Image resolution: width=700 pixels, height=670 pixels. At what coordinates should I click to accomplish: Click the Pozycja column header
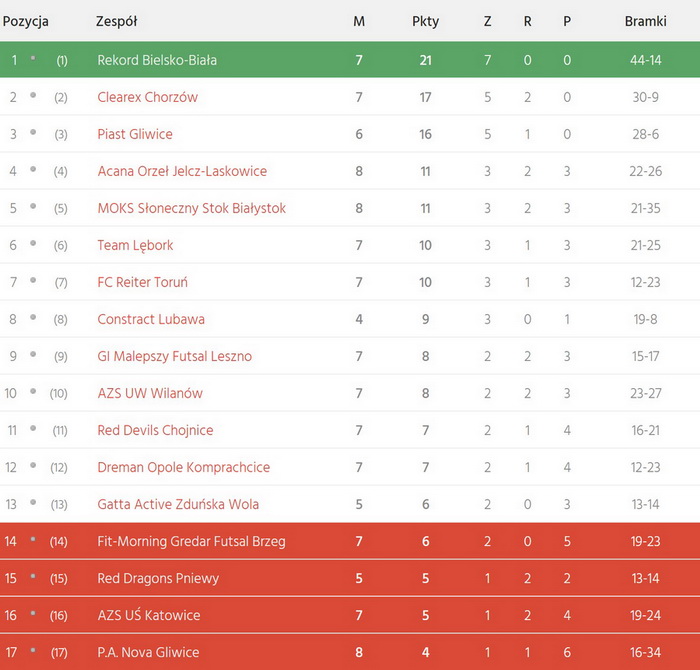pyautogui.click(x=26, y=21)
